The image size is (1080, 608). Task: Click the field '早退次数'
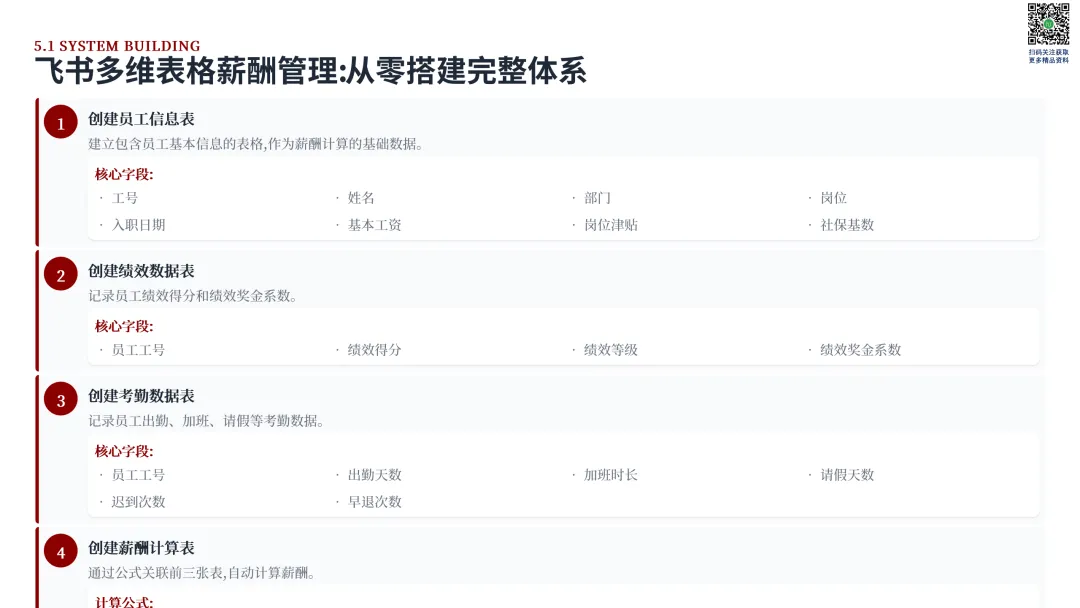pyautogui.click(x=375, y=502)
